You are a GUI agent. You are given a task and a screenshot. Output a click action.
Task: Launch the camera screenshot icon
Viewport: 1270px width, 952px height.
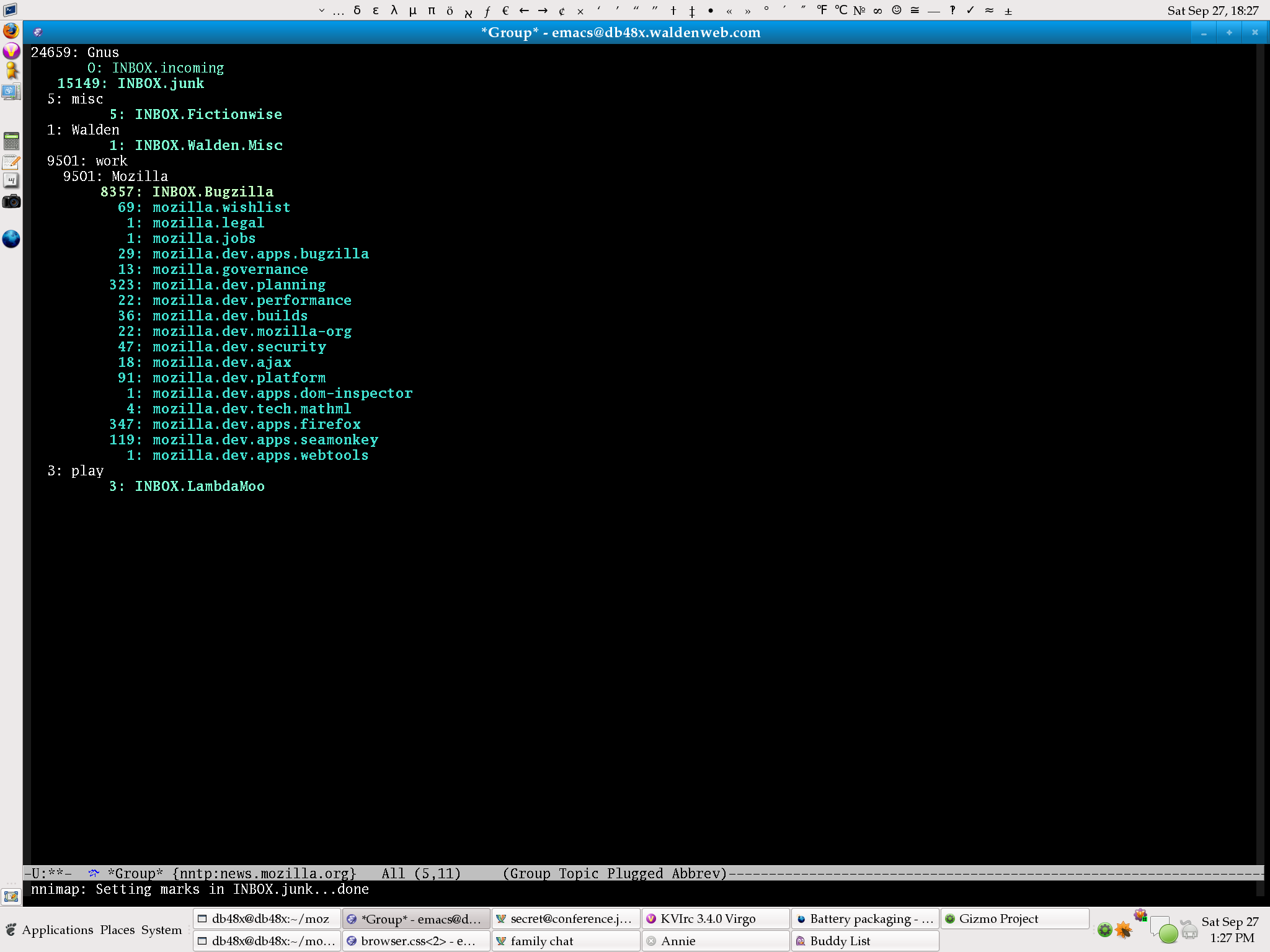point(11,202)
